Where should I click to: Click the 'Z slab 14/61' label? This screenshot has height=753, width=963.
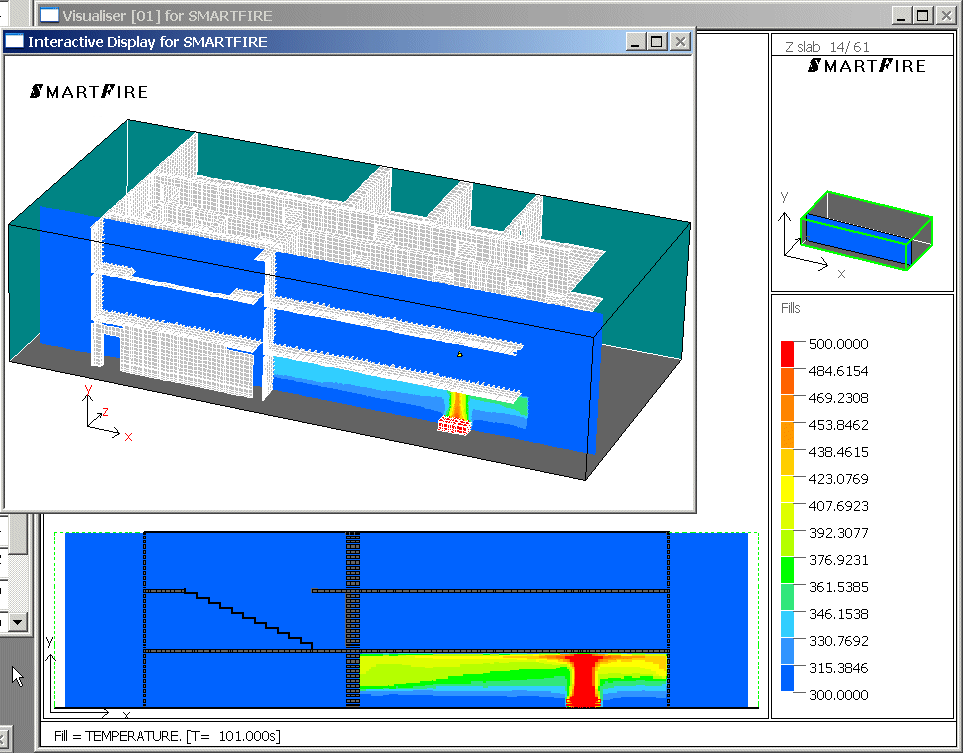tap(827, 47)
